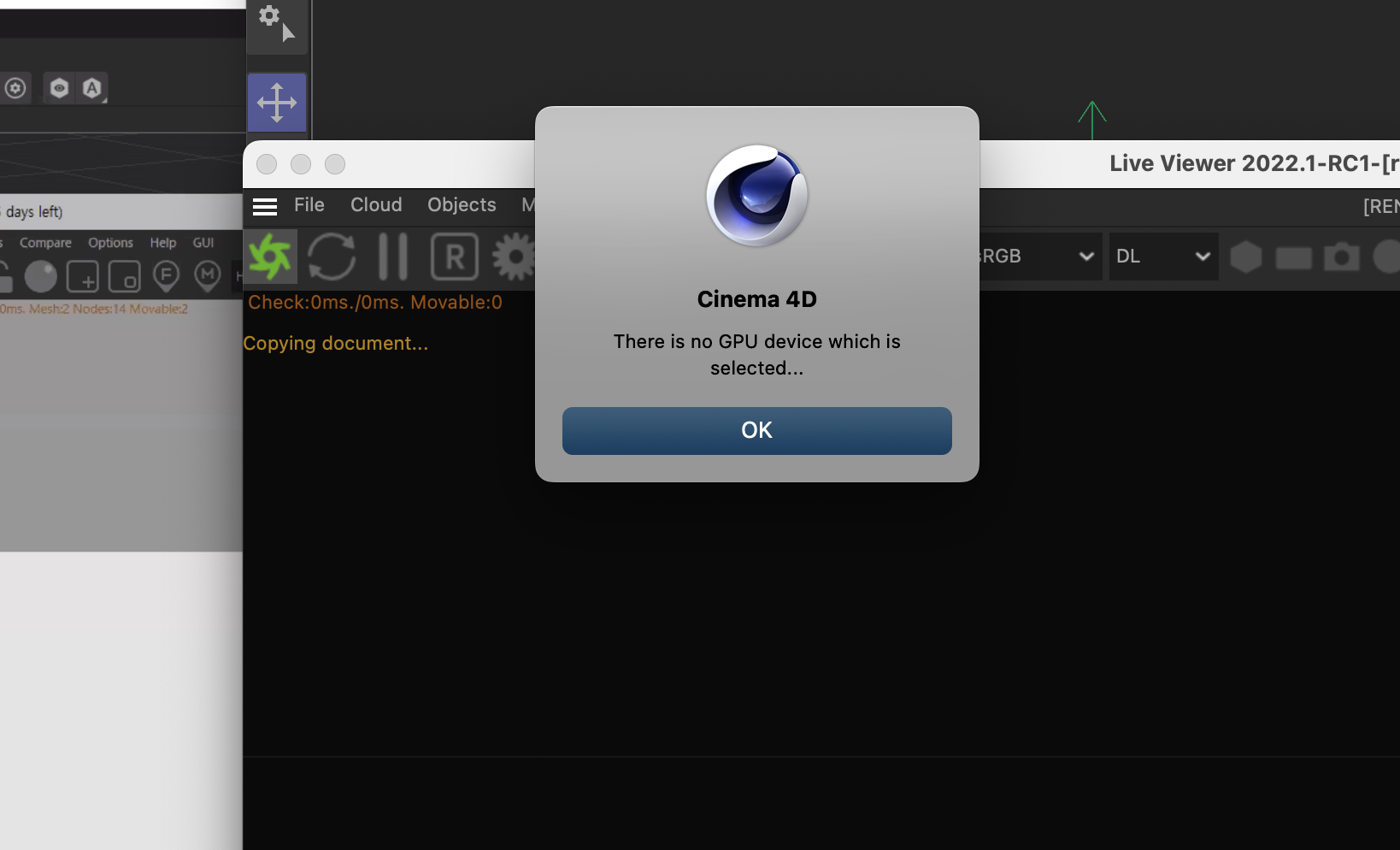Toggle the render region rectangle icon
The width and height of the screenshot is (1400, 850).
(1294, 258)
